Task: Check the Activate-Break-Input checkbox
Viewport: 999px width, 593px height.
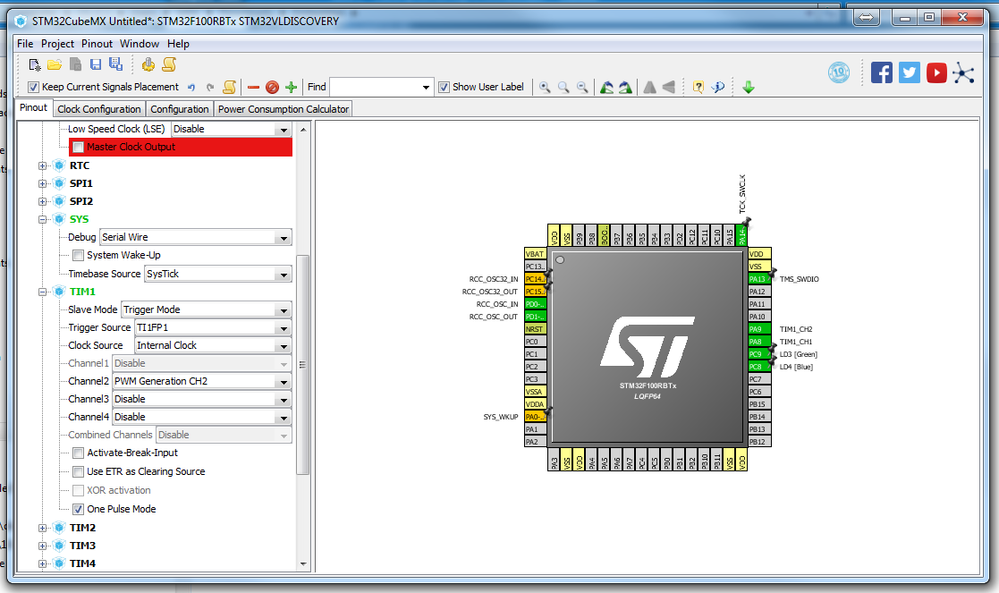Action: pos(78,453)
